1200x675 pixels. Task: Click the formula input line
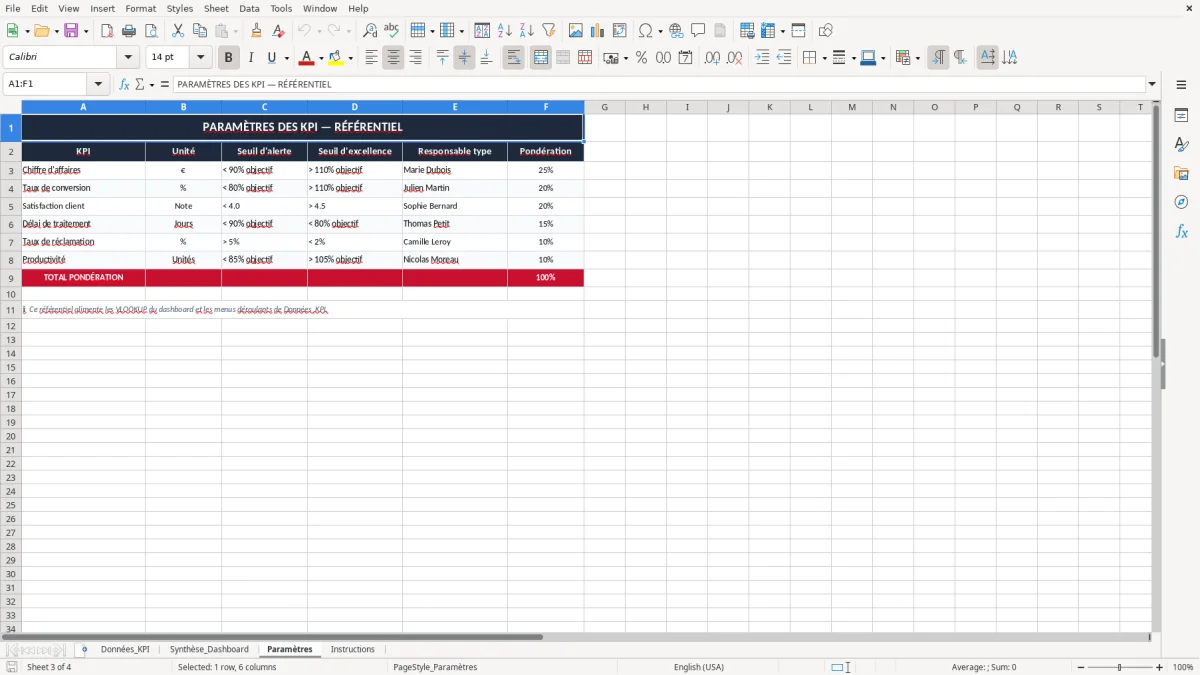[x=658, y=84]
